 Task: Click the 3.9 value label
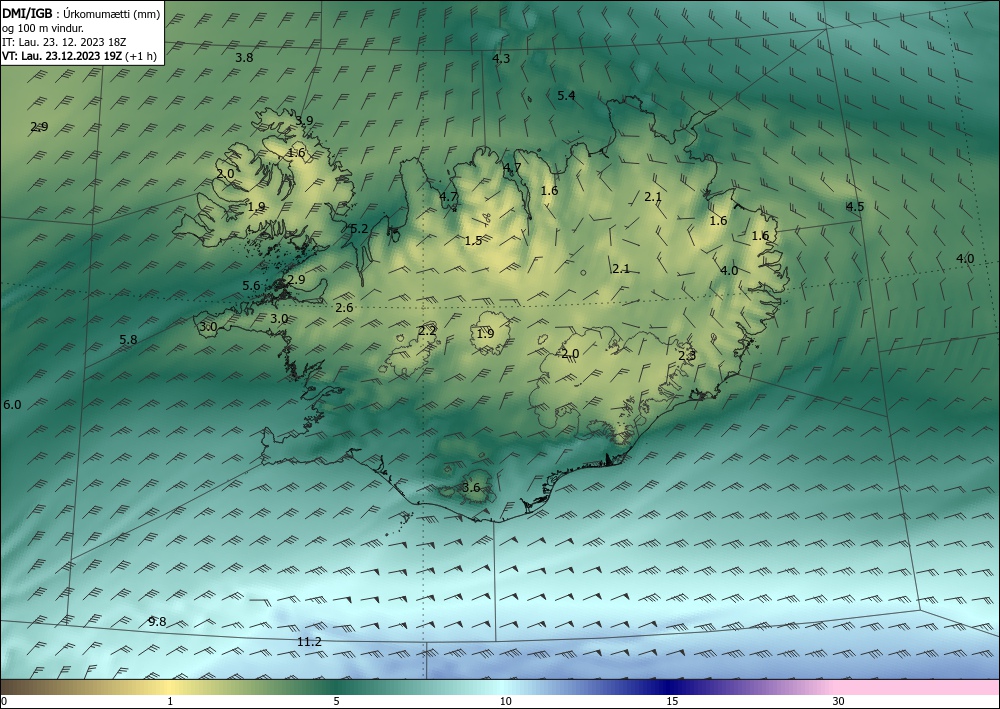click(x=304, y=121)
